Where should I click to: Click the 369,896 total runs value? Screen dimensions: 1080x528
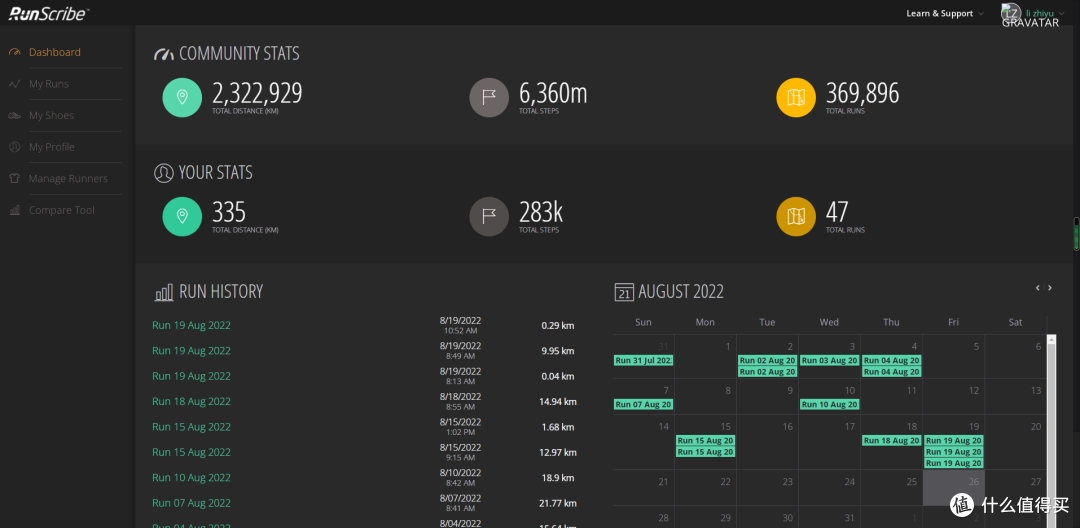pyautogui.click(x=862, y=94)
